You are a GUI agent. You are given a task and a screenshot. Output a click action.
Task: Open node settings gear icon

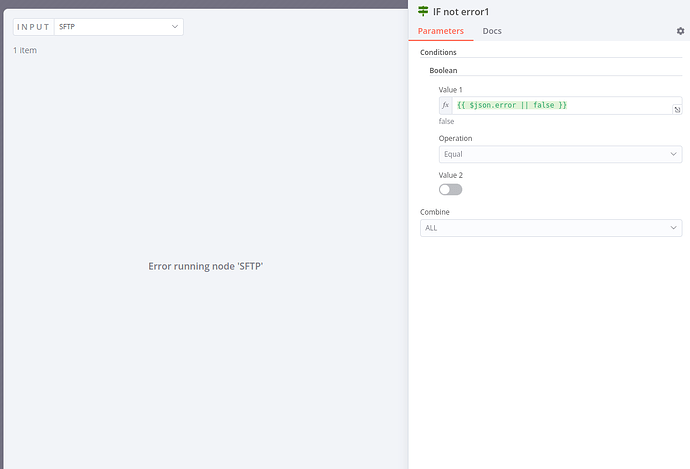pos(680,31)
